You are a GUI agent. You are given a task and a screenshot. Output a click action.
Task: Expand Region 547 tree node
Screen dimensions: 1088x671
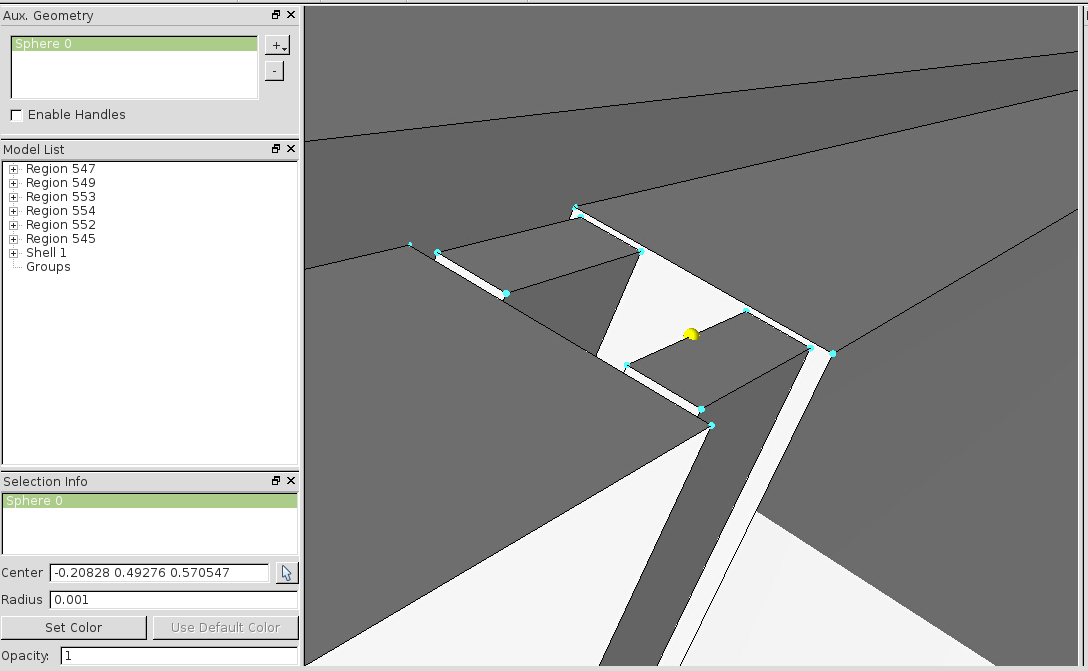point(13,169)
